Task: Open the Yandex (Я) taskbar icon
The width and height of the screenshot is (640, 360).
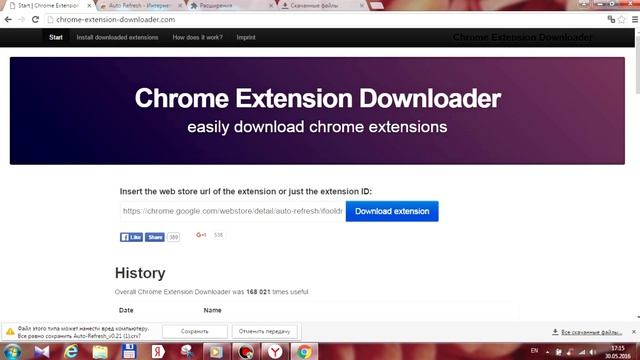Action: click(x=158, y=352)
